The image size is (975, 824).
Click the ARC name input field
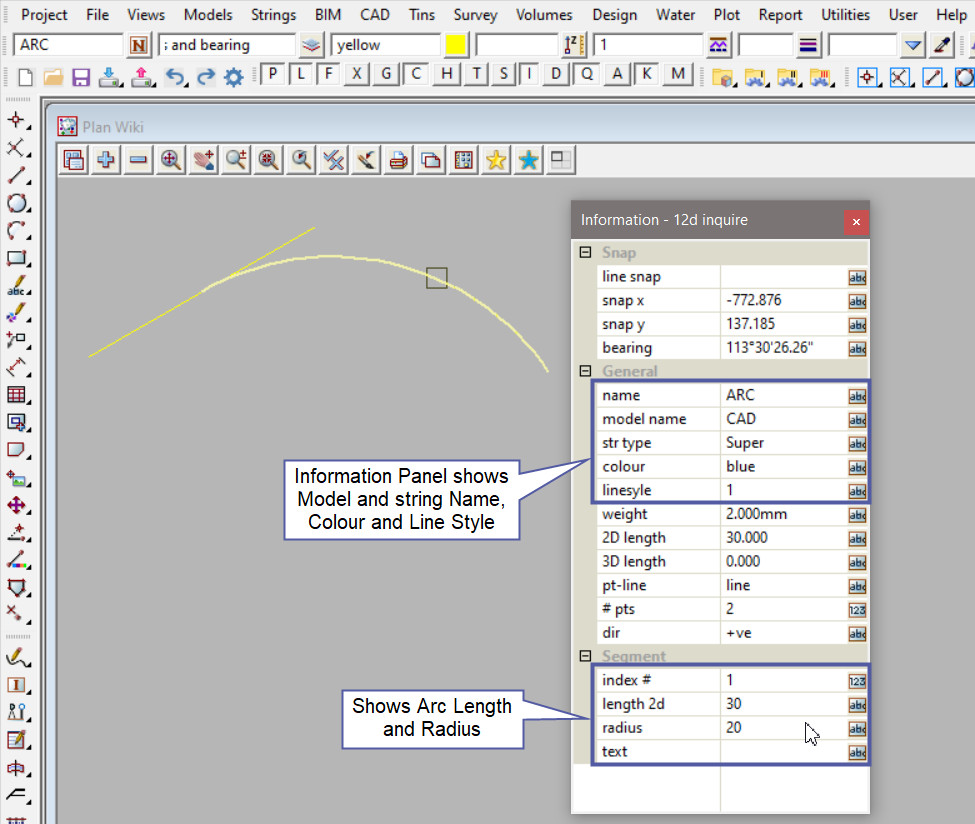pos(68,45)
